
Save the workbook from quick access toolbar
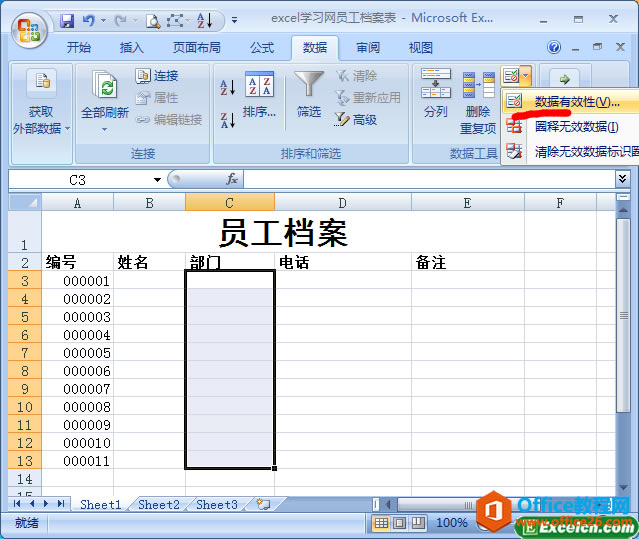67,20
